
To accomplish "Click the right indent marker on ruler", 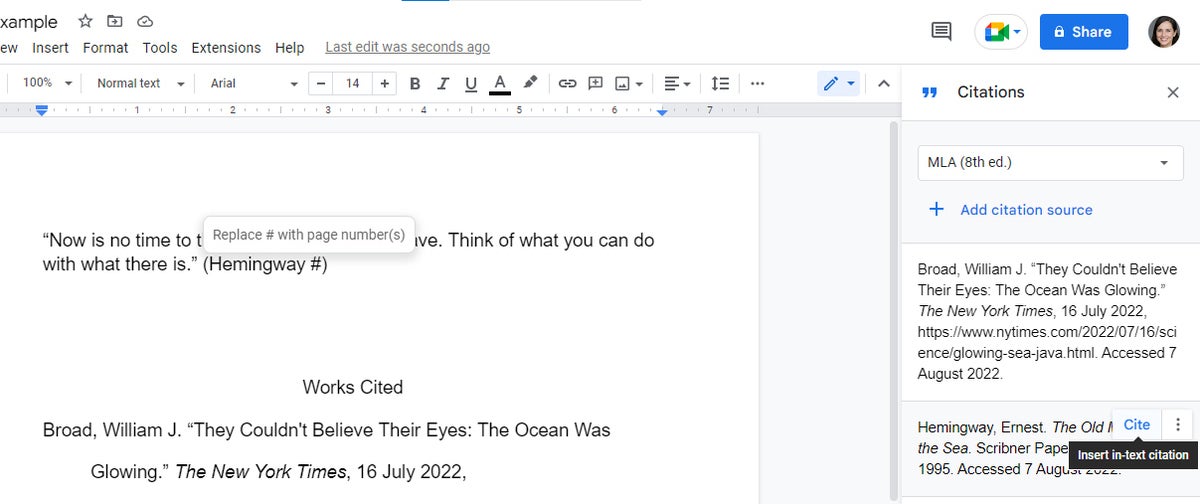I will pos(663,112).
